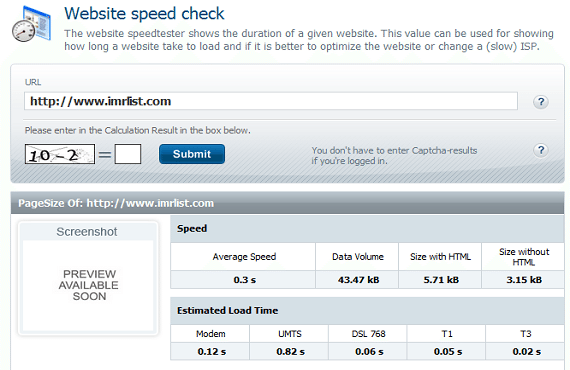Select the 0.05 s T1 value

448,351
